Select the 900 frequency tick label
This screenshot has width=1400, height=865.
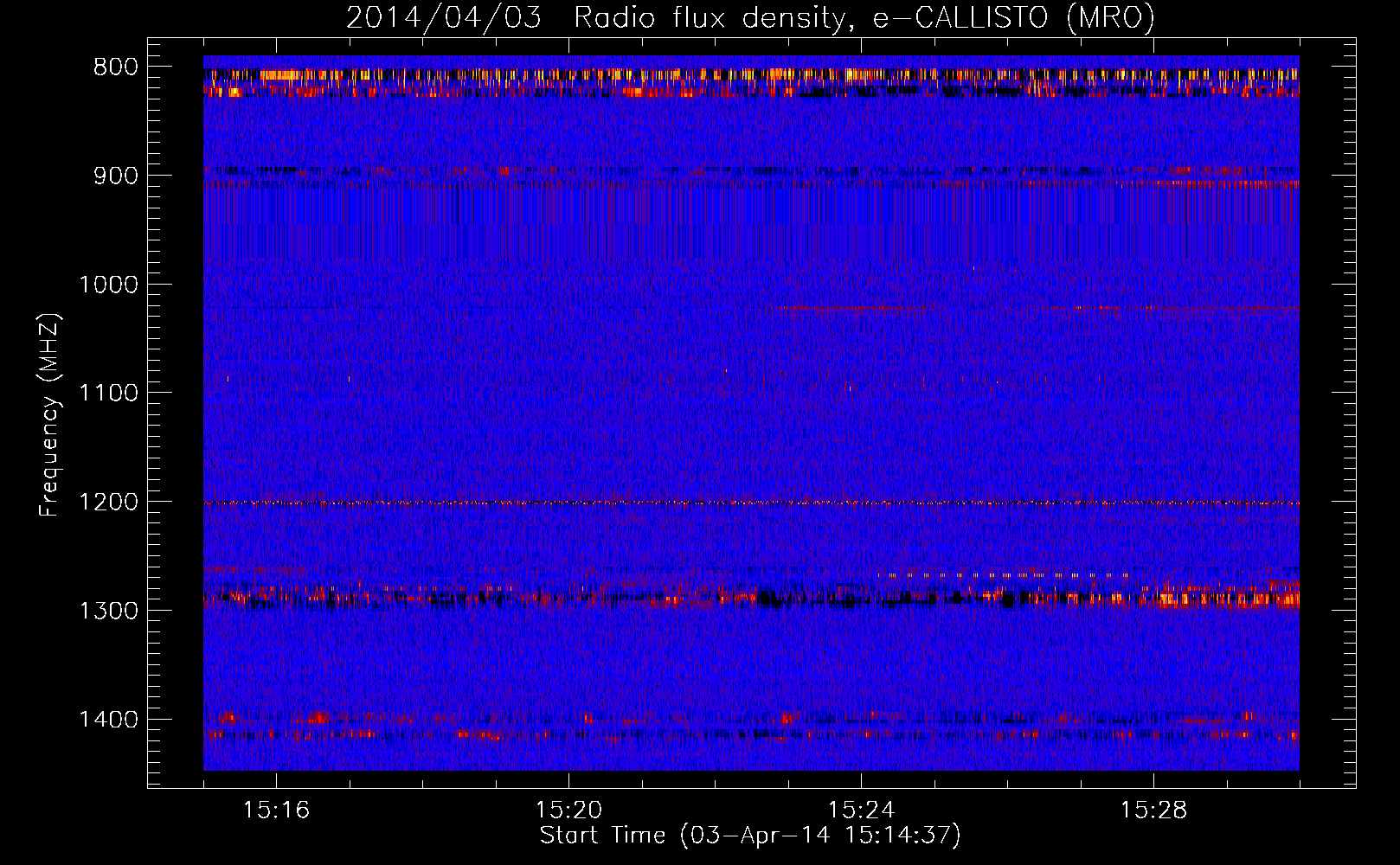(x=114, y=176)
